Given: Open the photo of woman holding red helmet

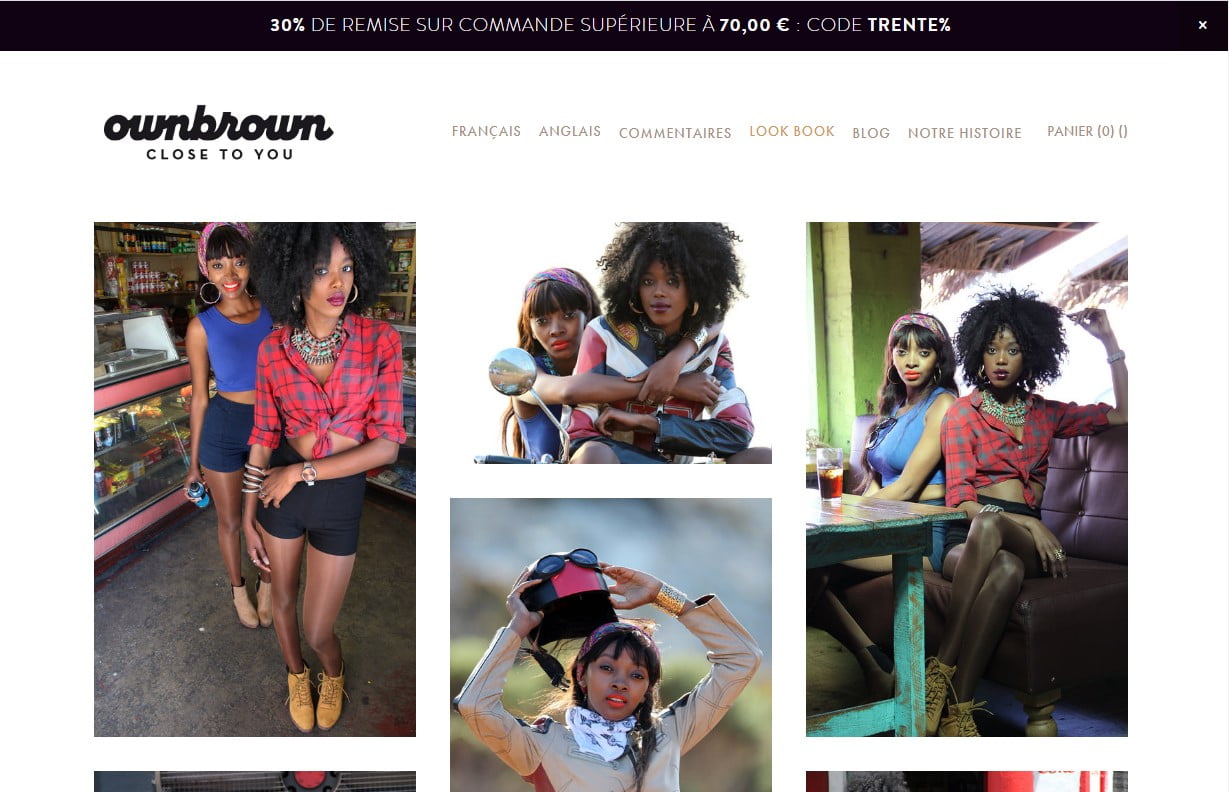Looking at the screenshot, I should coord(611,645).
